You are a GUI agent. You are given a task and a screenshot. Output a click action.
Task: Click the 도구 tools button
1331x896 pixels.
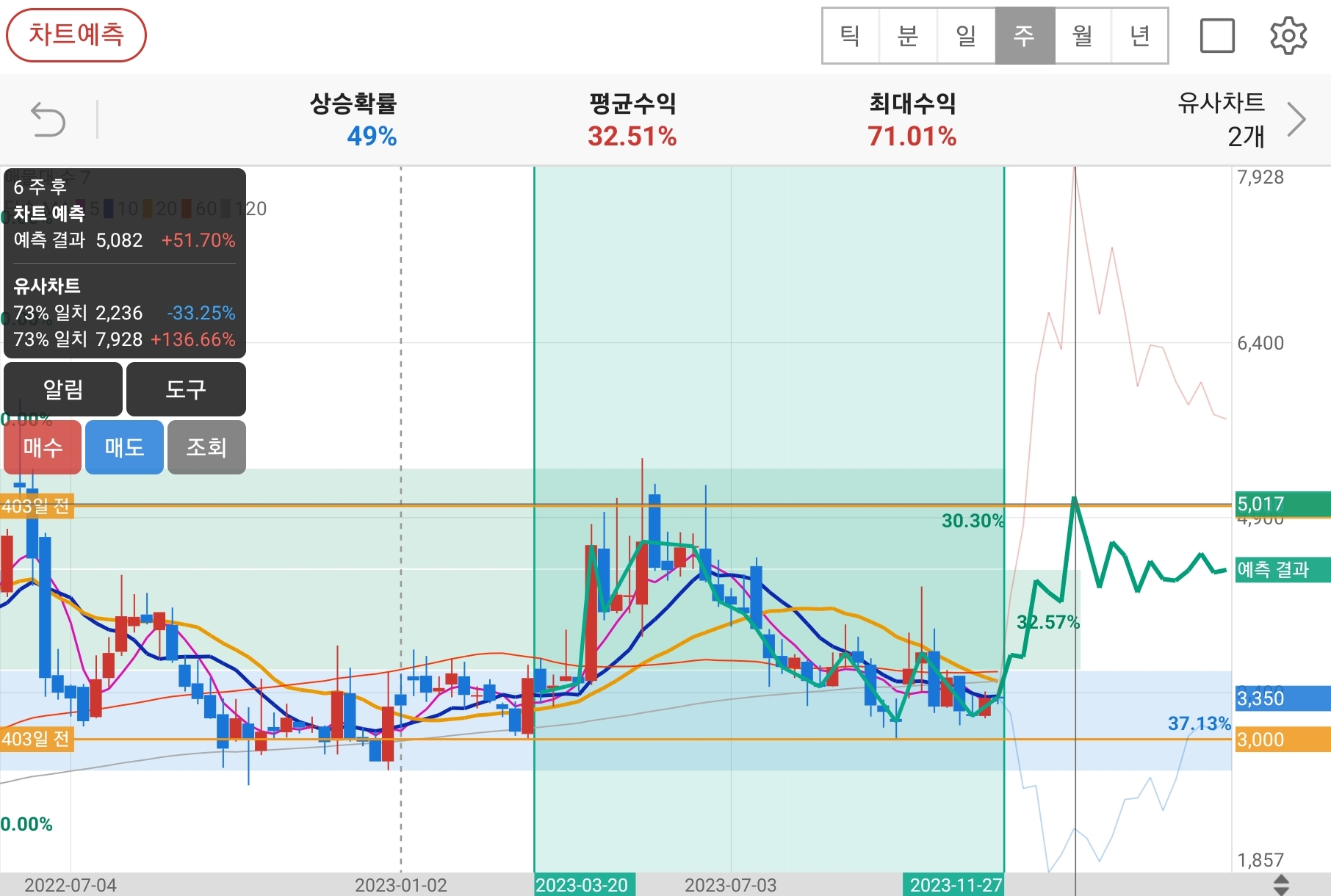click(186, 389)
